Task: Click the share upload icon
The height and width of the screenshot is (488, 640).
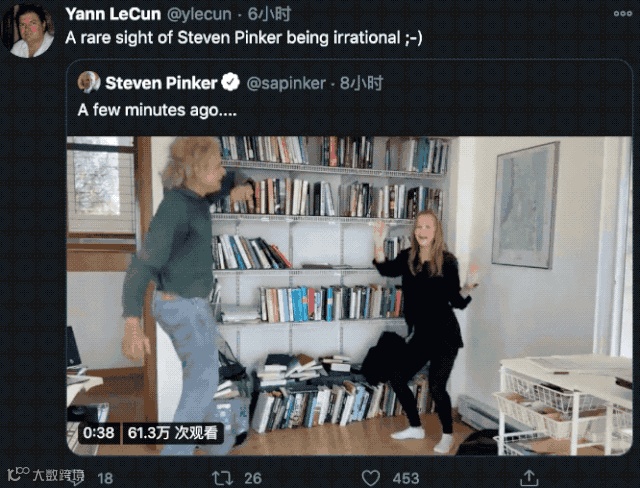Action: pyautogui.click(x=529, y=478)
